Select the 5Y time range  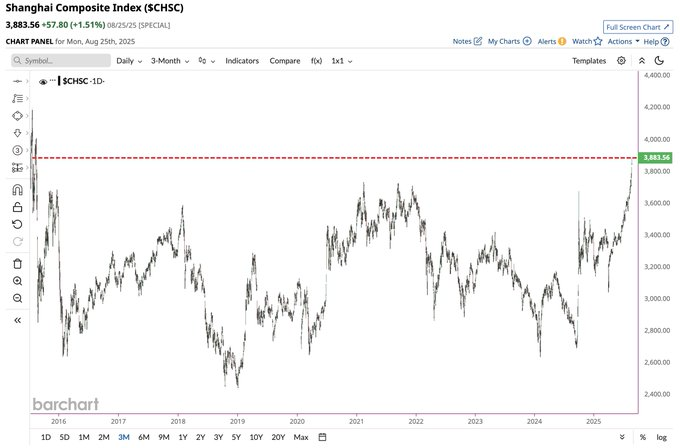(236, 437)
